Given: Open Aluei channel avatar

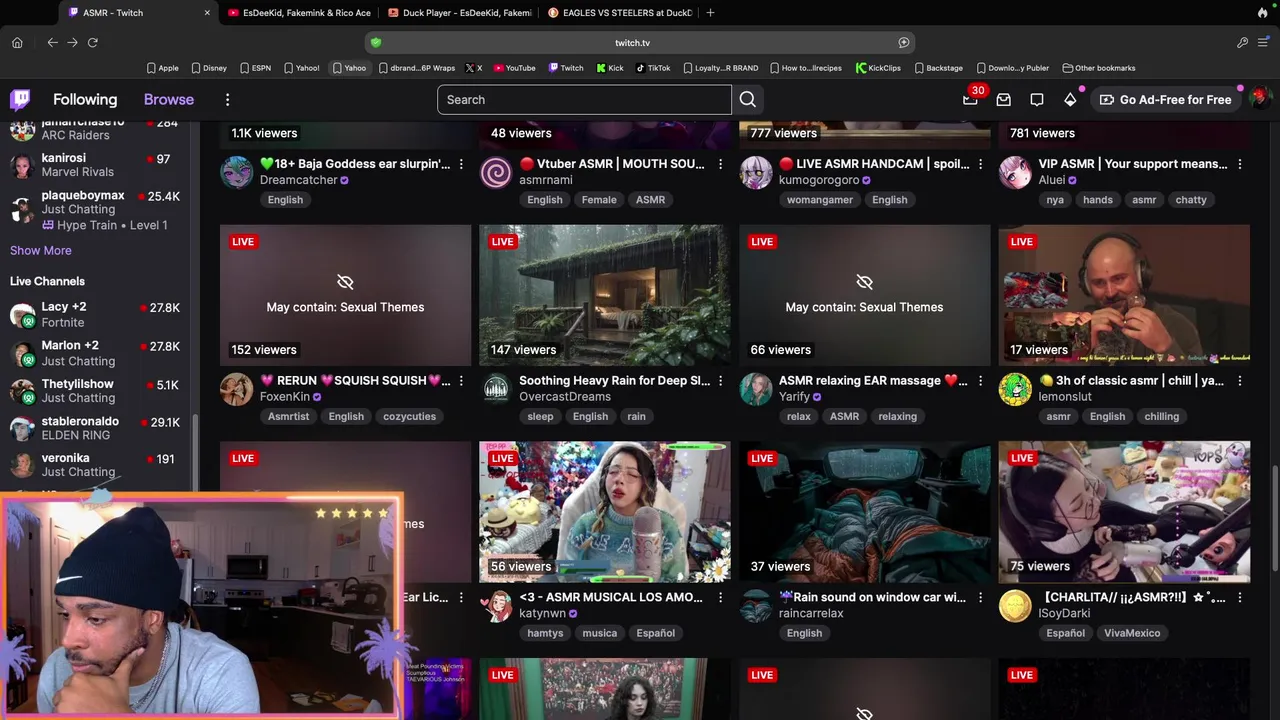Looking at the screenshot, I should (1015, 172).
